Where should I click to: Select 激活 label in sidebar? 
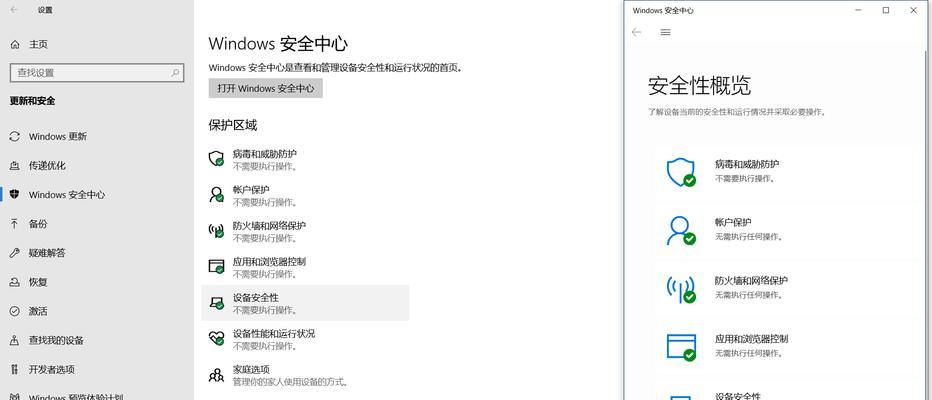(x=38, y=311)
